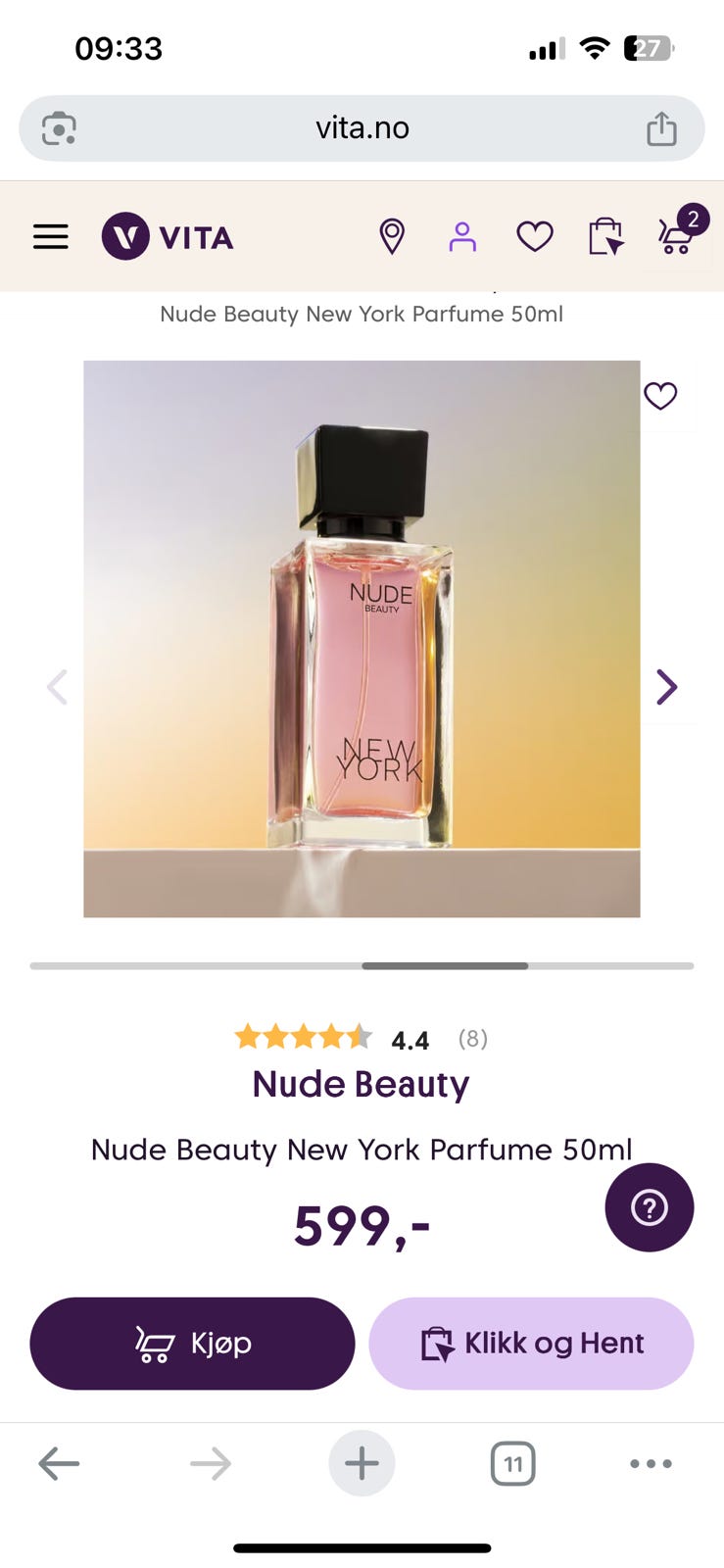This screenshot has width=724, height=1568.
Task: Open the browser three-dot more menu
Action: [x=651, y=1464]
